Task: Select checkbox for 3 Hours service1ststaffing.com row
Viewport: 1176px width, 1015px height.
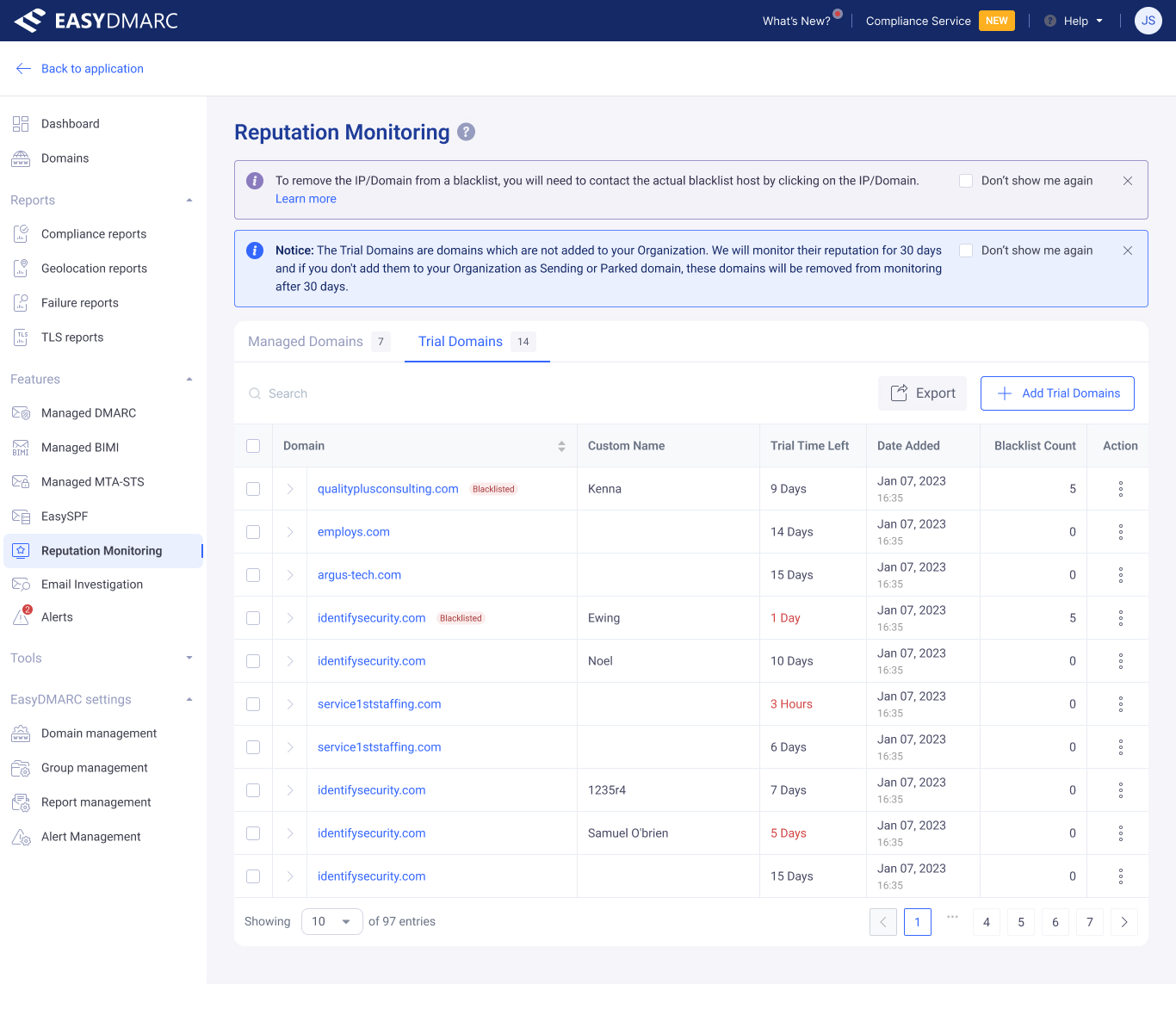Action: tap(253, 704)
